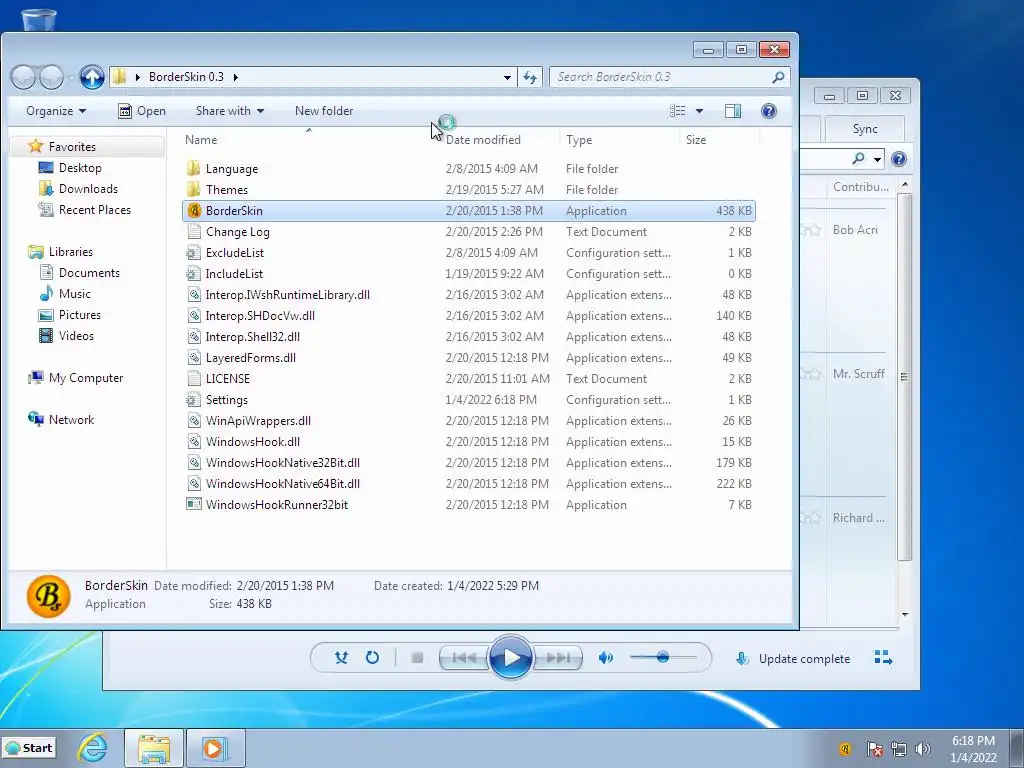
Task: Switch Media Player to Now Playing view
Action: pyautogui.click(x=883, y=658)
